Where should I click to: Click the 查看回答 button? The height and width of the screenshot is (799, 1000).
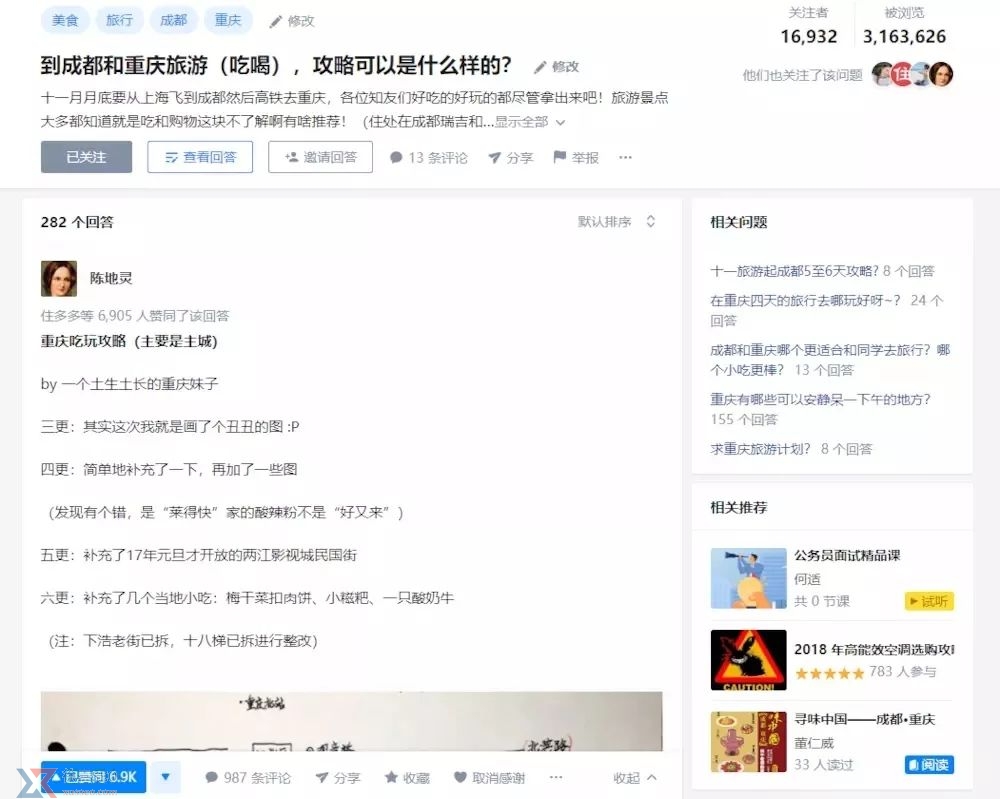[x=200, y=157]
